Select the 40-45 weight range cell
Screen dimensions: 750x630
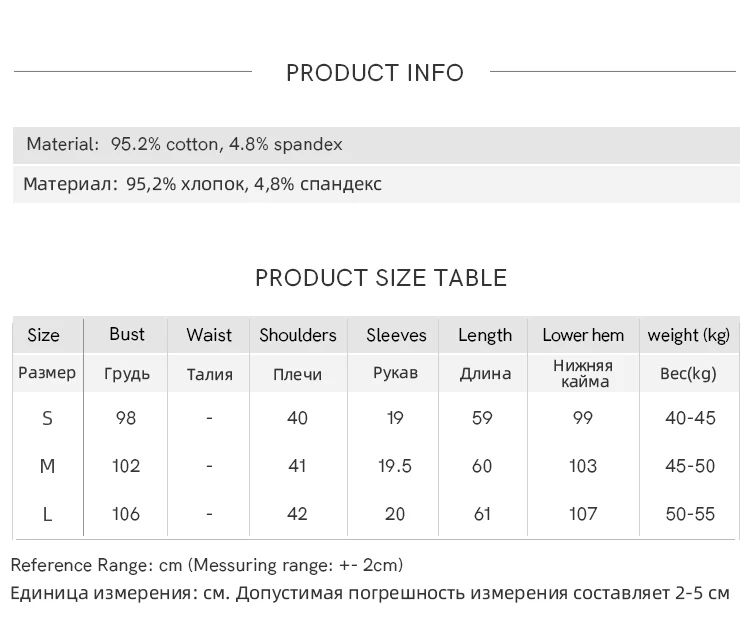click(690, 418)
